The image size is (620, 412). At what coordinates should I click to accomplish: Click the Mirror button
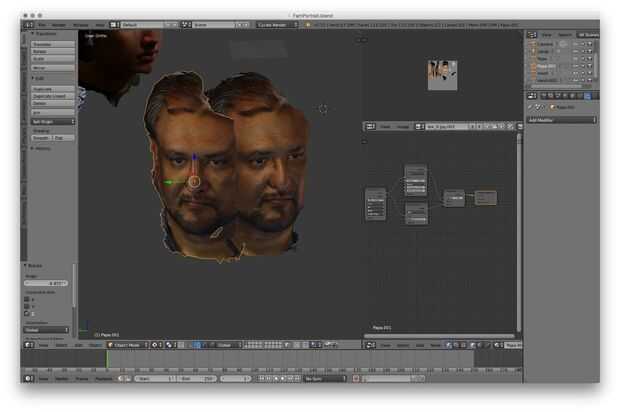click(x=53, y=68)
